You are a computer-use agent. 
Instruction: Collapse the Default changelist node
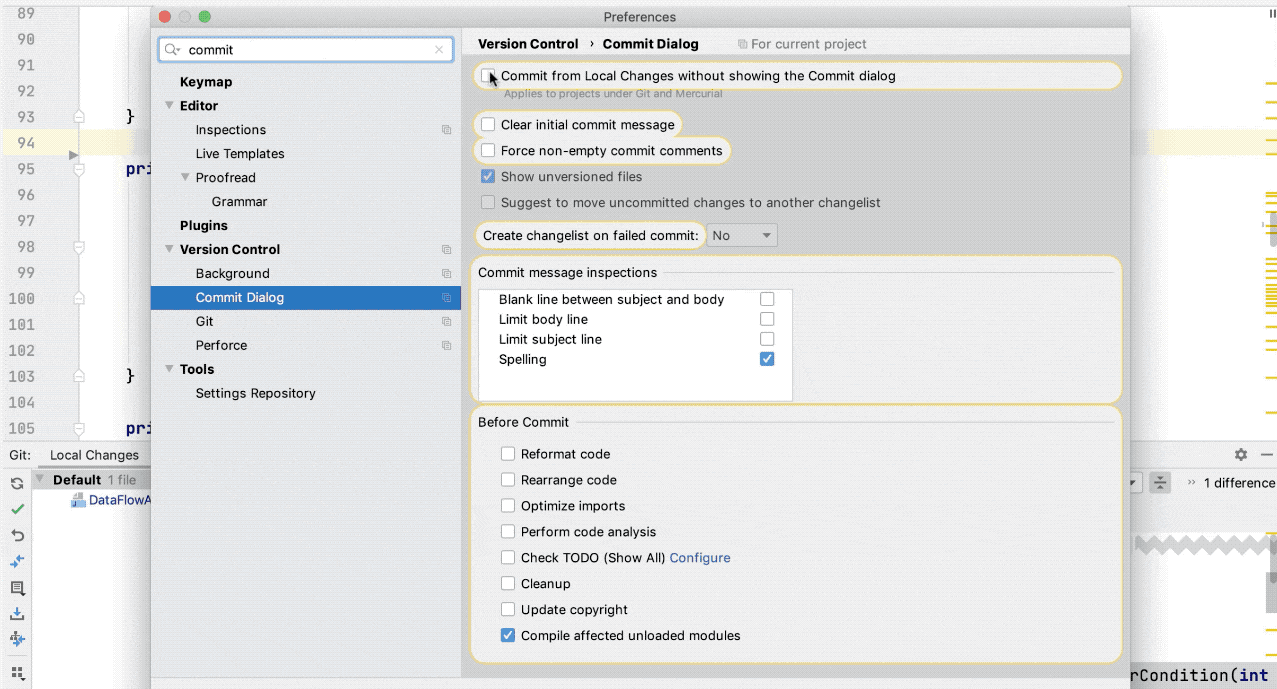pos(41,480)
